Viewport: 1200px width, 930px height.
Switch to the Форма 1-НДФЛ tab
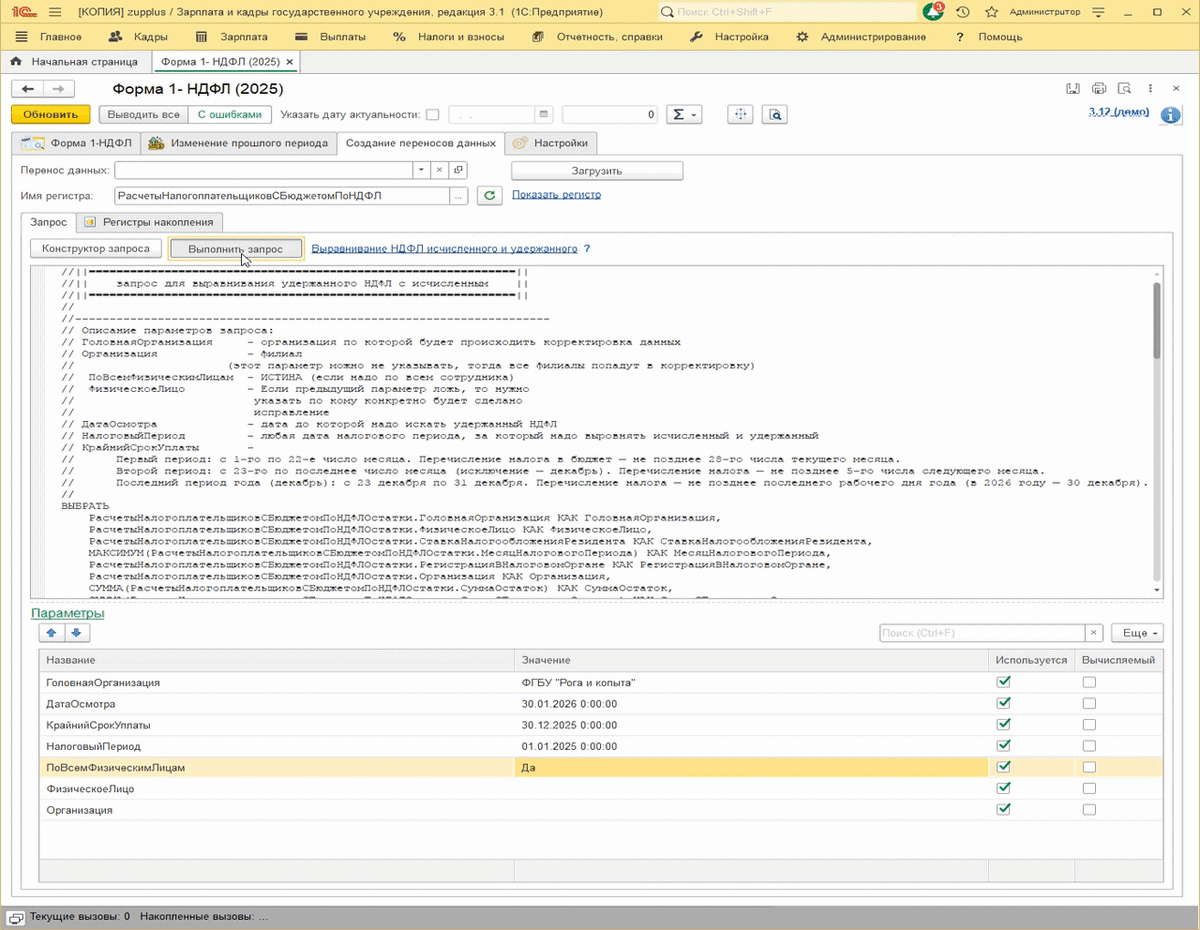tap(76, 143)
